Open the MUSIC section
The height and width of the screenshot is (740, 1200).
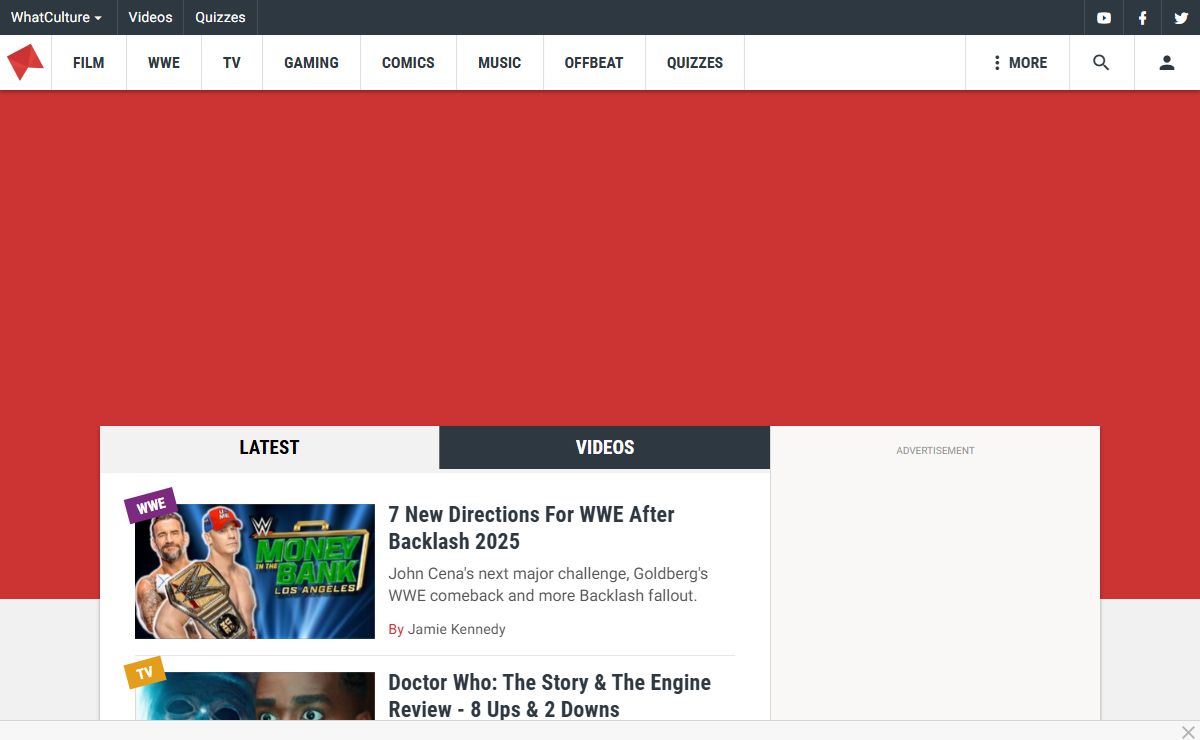tap(500, 62)
